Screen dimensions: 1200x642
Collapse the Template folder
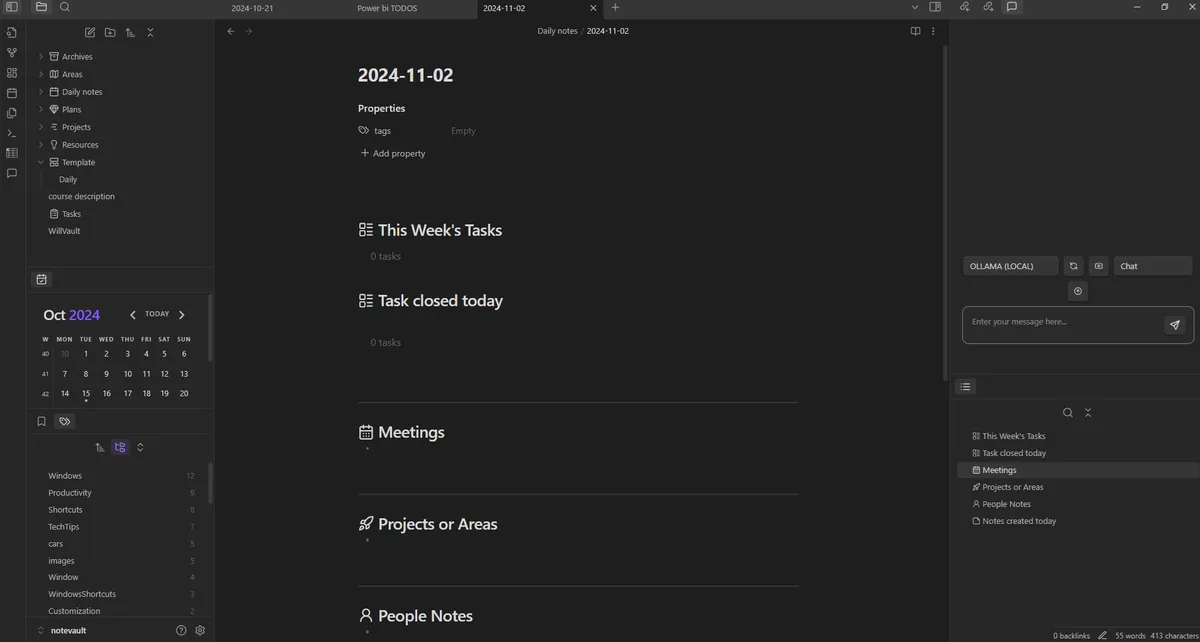pos(41,162)
